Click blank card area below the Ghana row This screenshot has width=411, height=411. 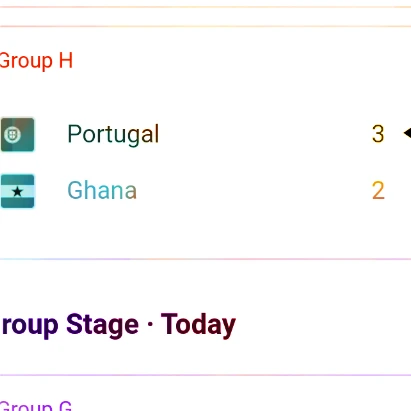[205, 233]
